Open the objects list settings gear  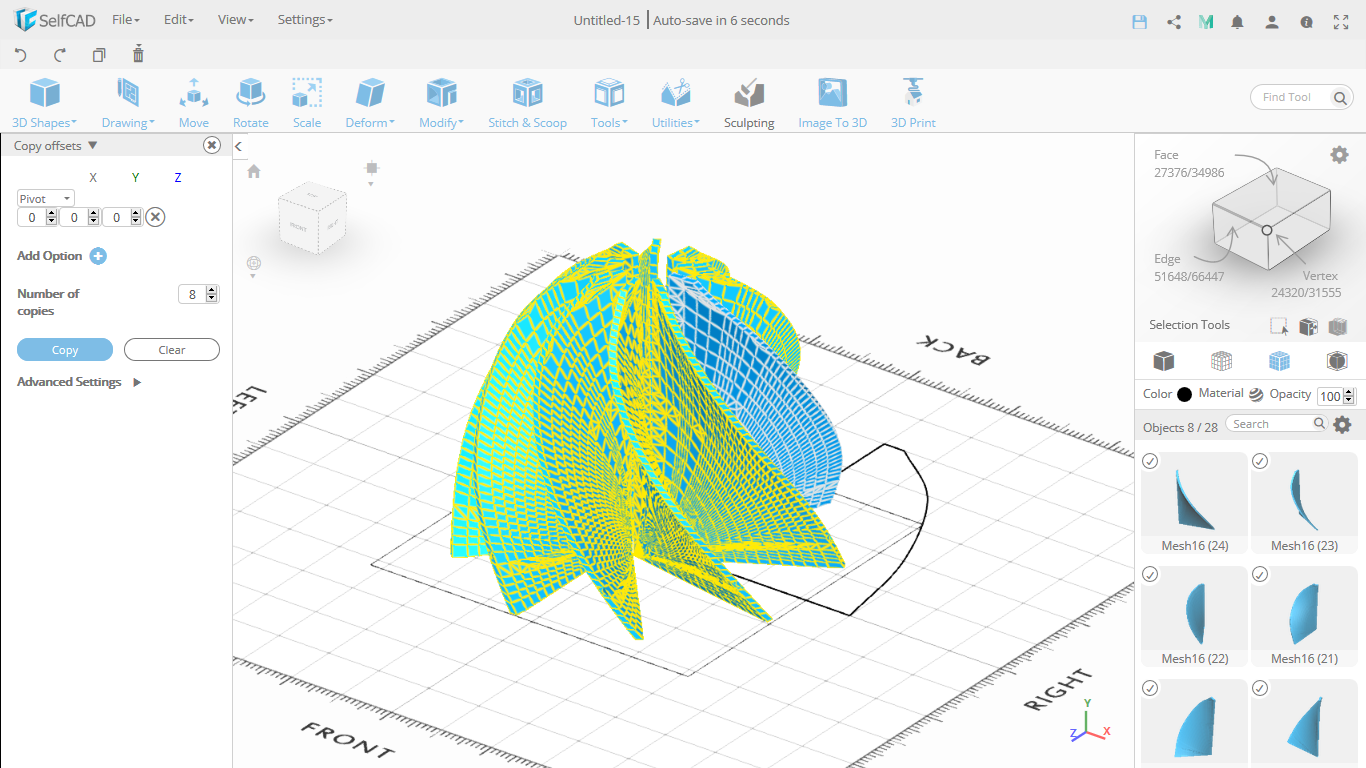(x=1342, y=424)
